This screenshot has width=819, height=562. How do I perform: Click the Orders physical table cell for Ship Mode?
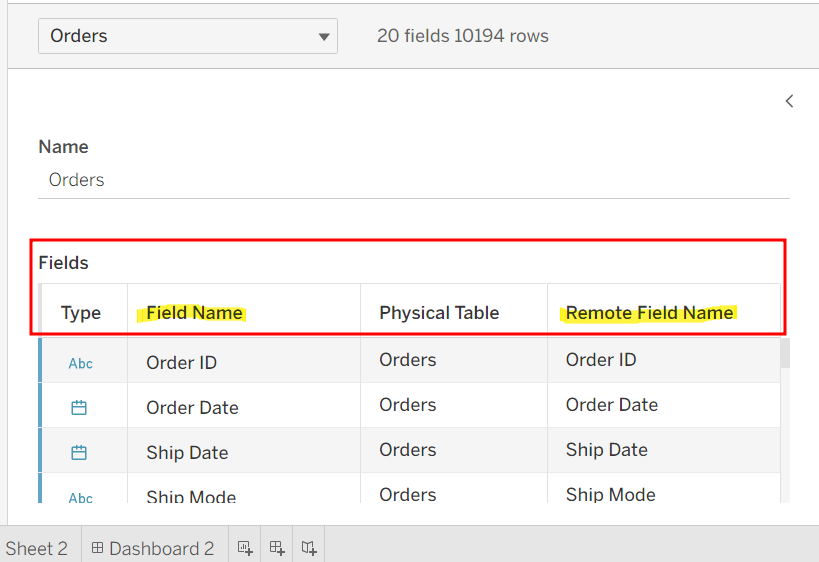(x=454, y=488)
